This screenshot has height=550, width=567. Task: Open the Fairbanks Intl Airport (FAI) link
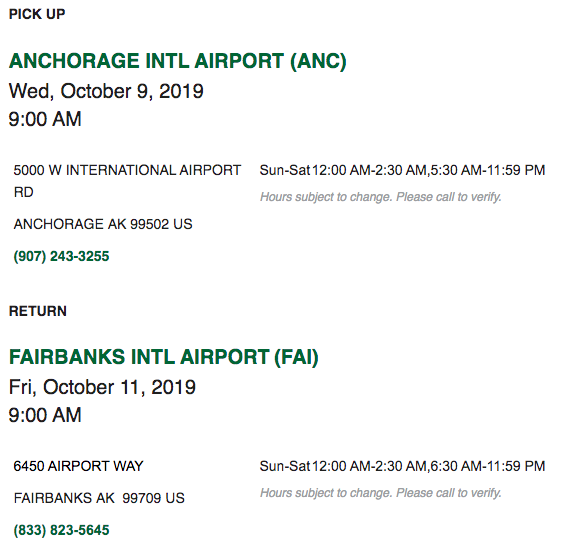pos(164,357)
